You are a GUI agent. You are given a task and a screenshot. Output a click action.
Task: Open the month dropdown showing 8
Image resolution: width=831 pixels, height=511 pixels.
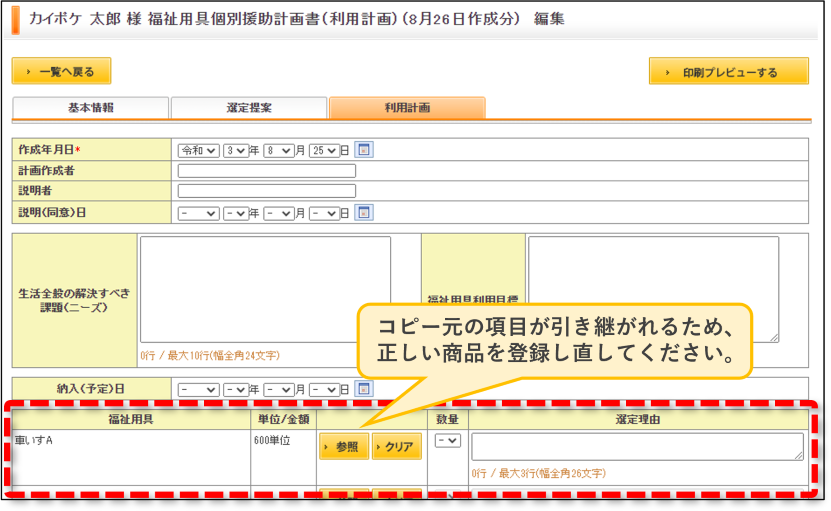tap(279, 151)
